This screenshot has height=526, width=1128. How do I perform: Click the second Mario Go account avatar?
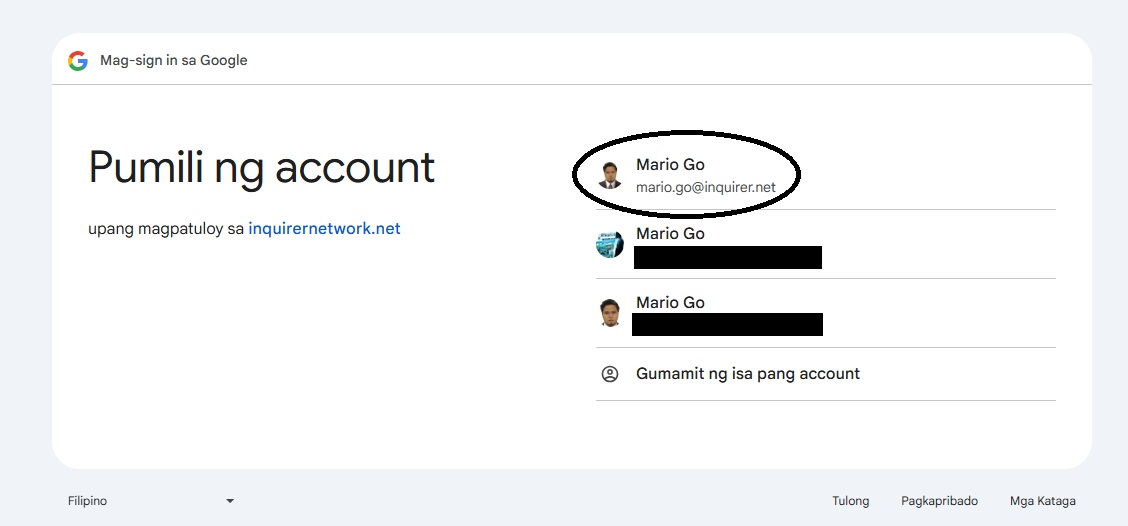pyautogui.click(x=609, y=244)
